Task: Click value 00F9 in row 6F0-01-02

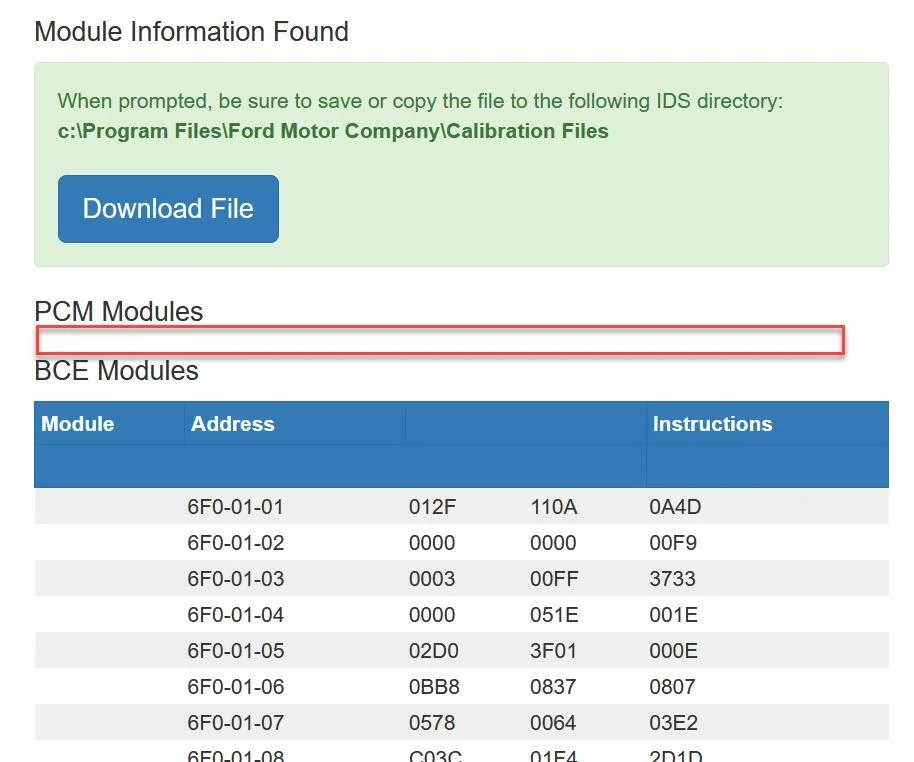Action: [673, 543]
